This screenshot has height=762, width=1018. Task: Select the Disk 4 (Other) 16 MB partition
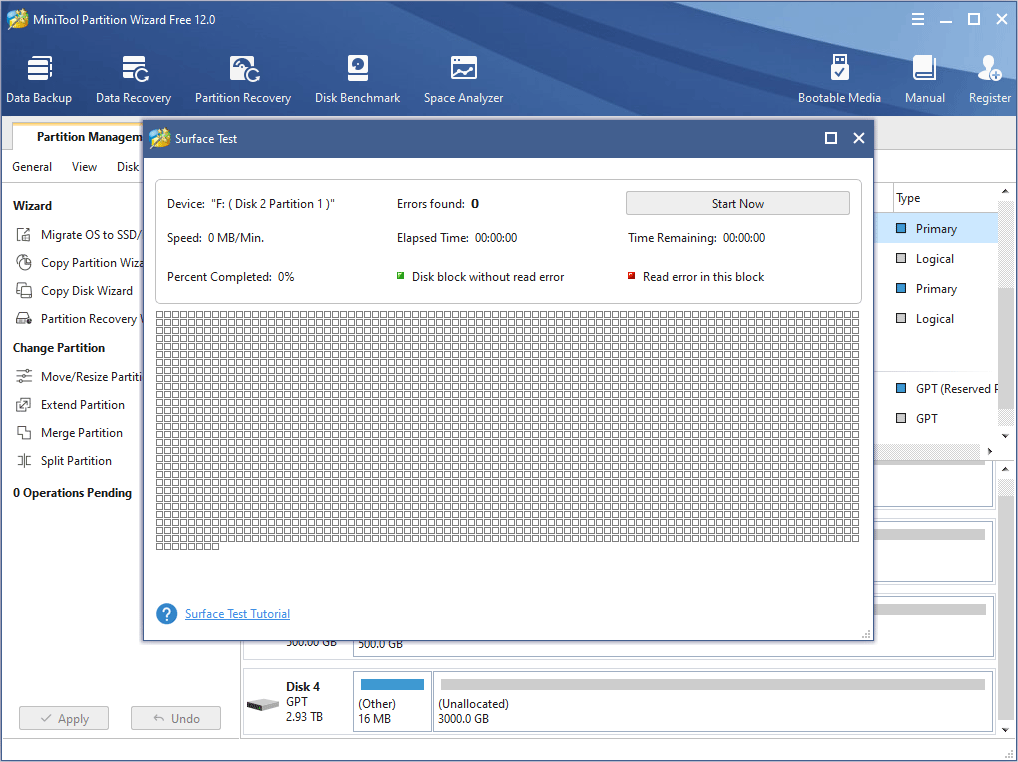(x=392, y=702)
